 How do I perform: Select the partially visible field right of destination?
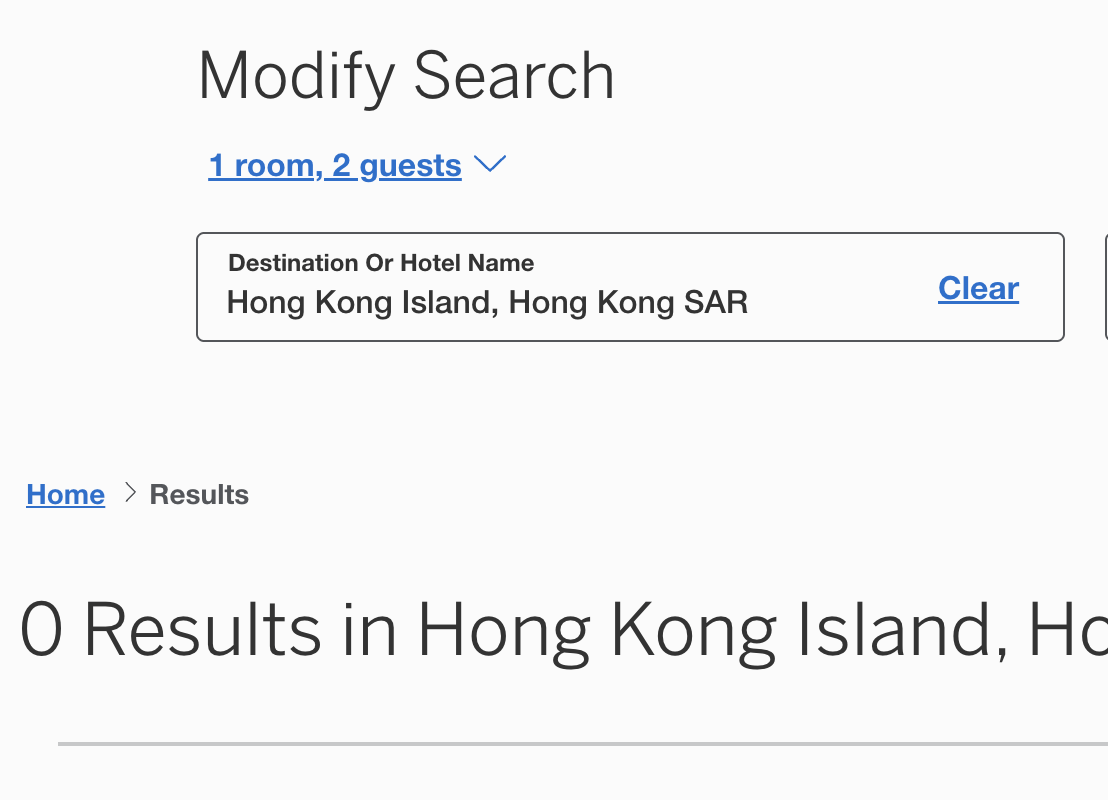1105,288
